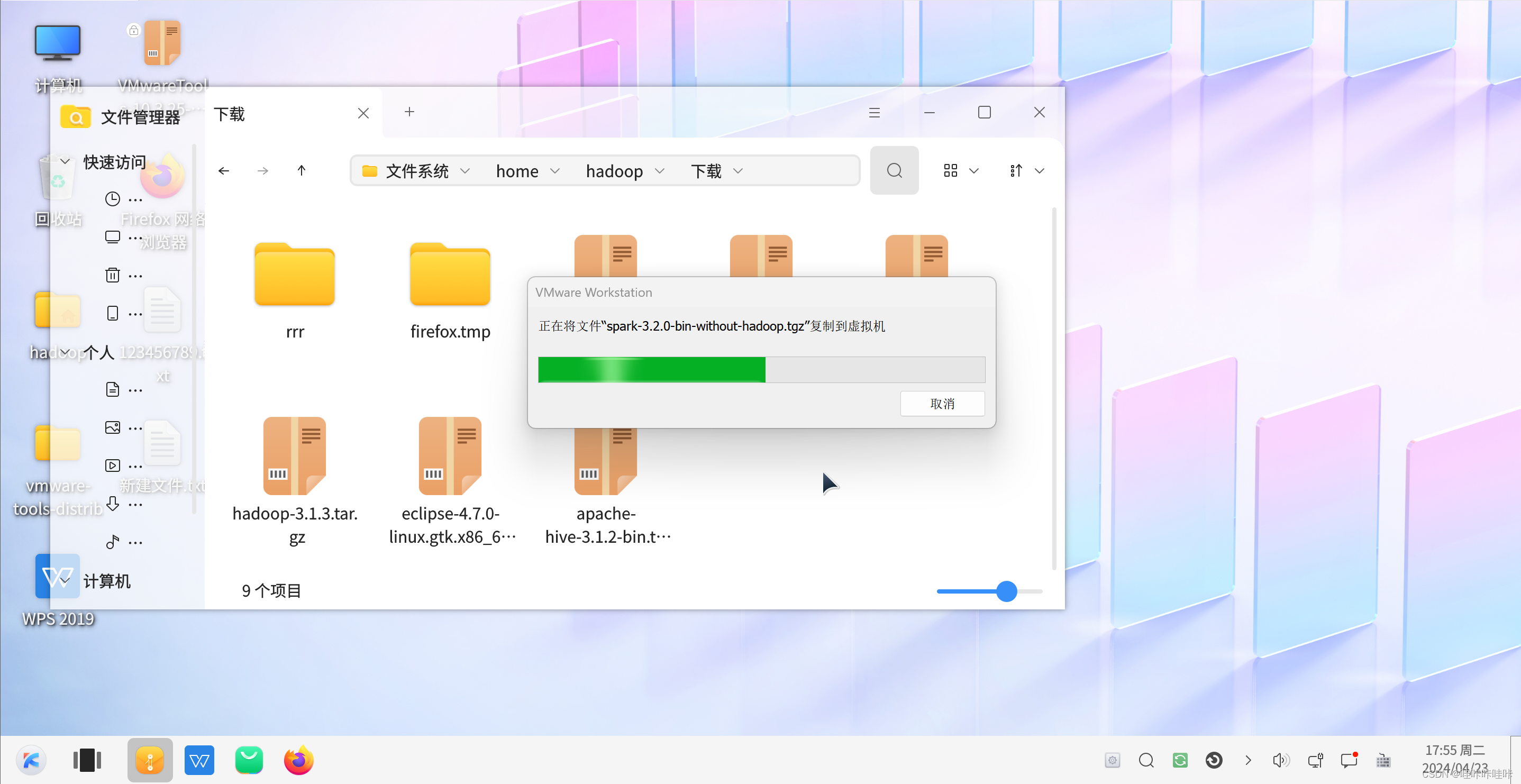
Task: Expand the 文件系统 breadcrumb dropdown
Action: 465,171
